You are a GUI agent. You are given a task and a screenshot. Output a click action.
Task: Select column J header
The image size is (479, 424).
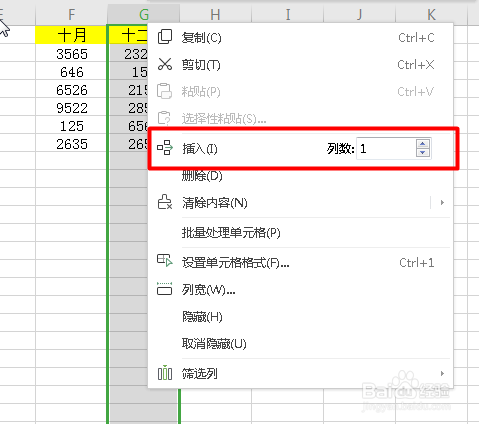[359, 15]
